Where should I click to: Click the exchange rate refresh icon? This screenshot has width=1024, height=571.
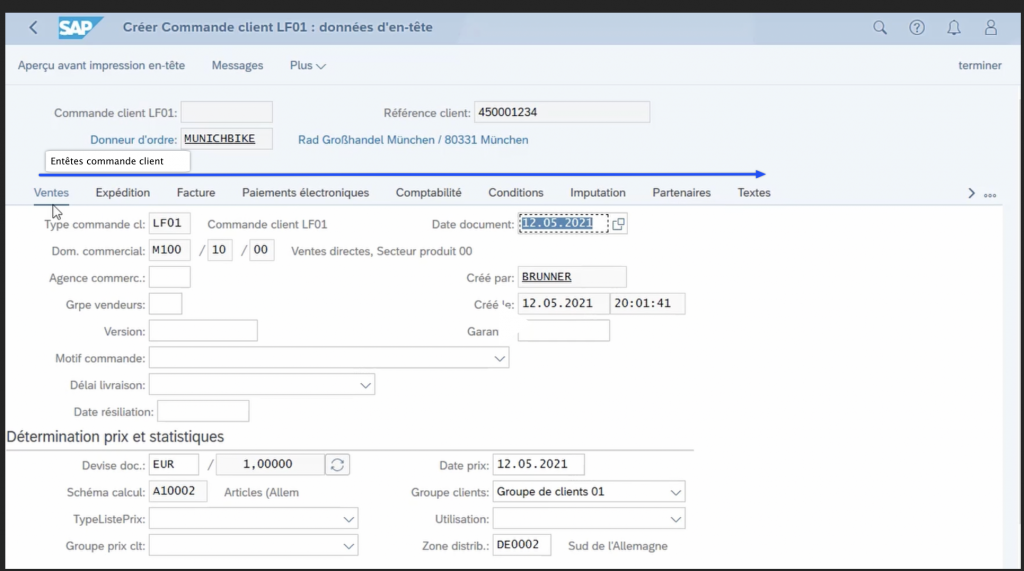[338, 464]
